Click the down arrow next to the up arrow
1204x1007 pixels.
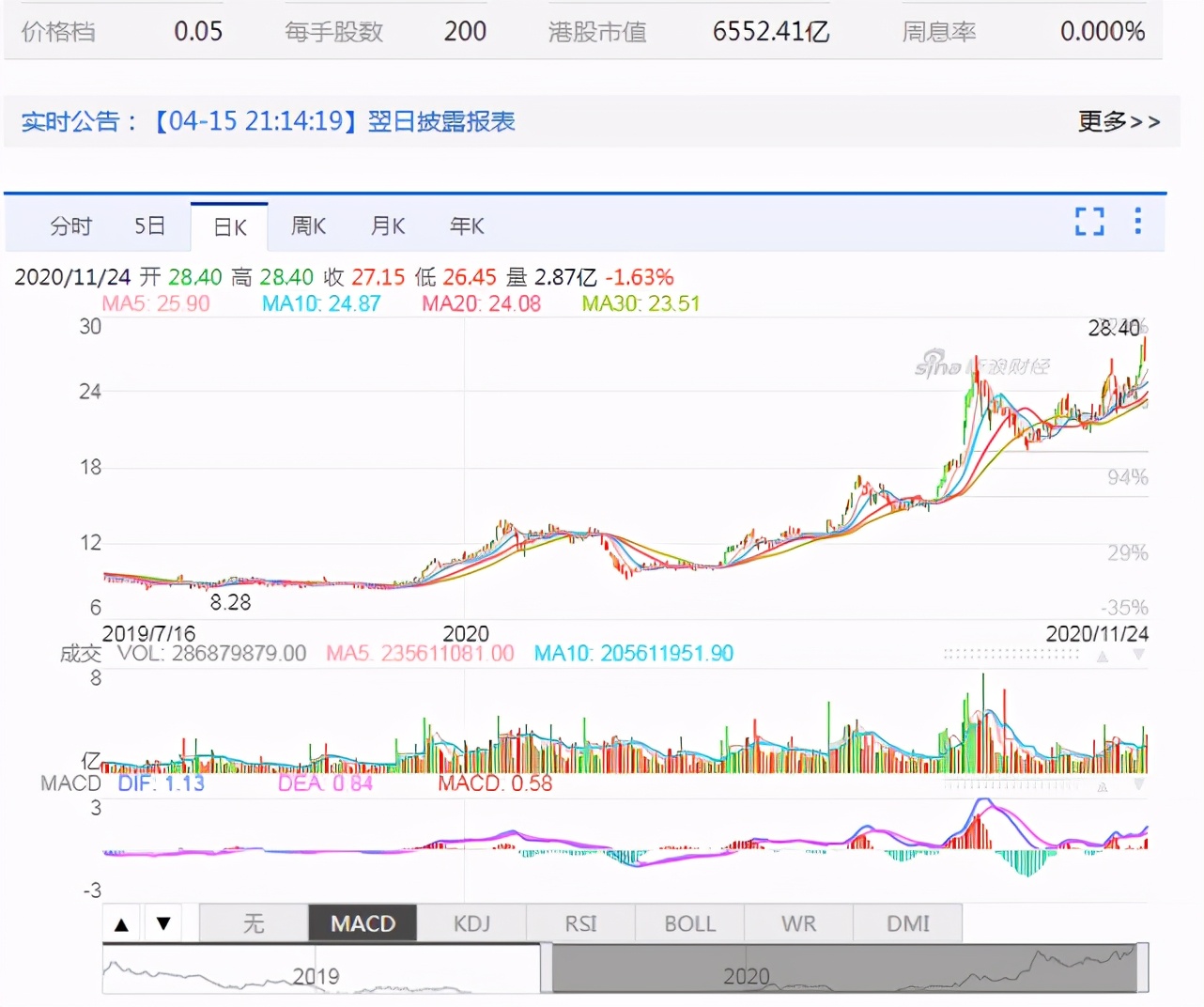(162, 923)
